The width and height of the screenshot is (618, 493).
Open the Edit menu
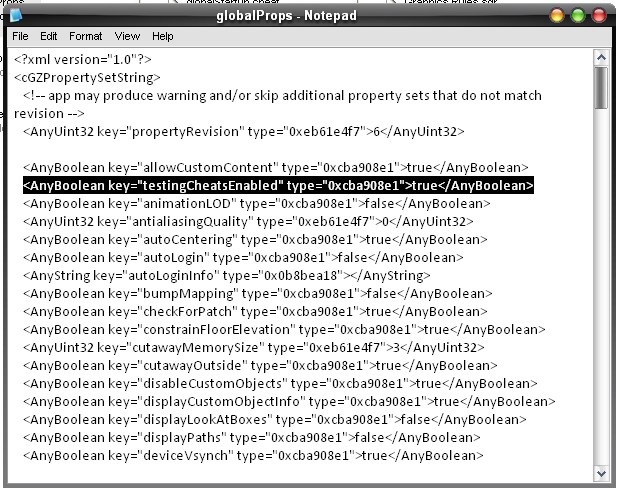click(x=48, y=36)
